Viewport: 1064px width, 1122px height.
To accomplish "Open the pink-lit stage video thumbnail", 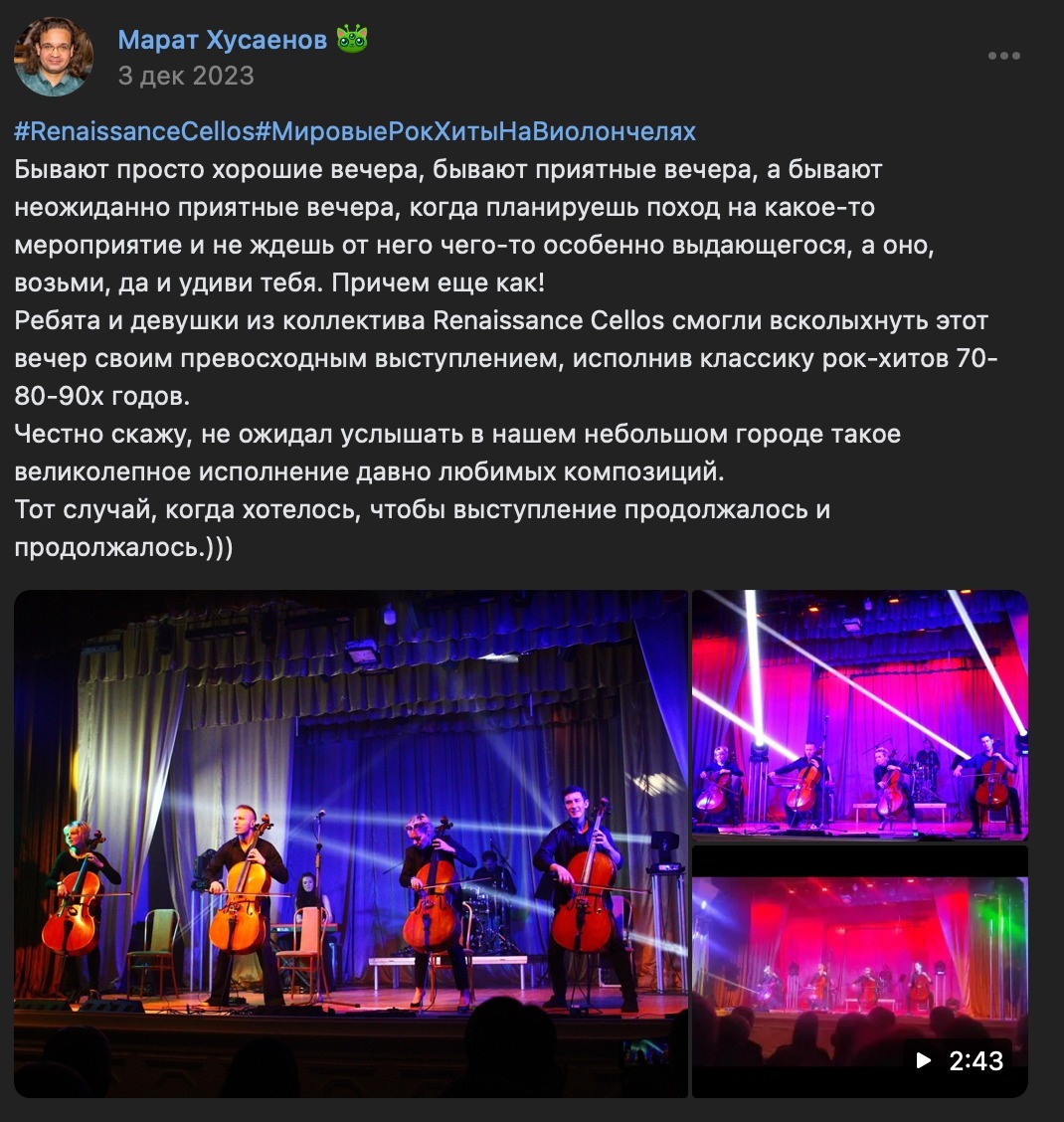I will [x=860, y=971].
